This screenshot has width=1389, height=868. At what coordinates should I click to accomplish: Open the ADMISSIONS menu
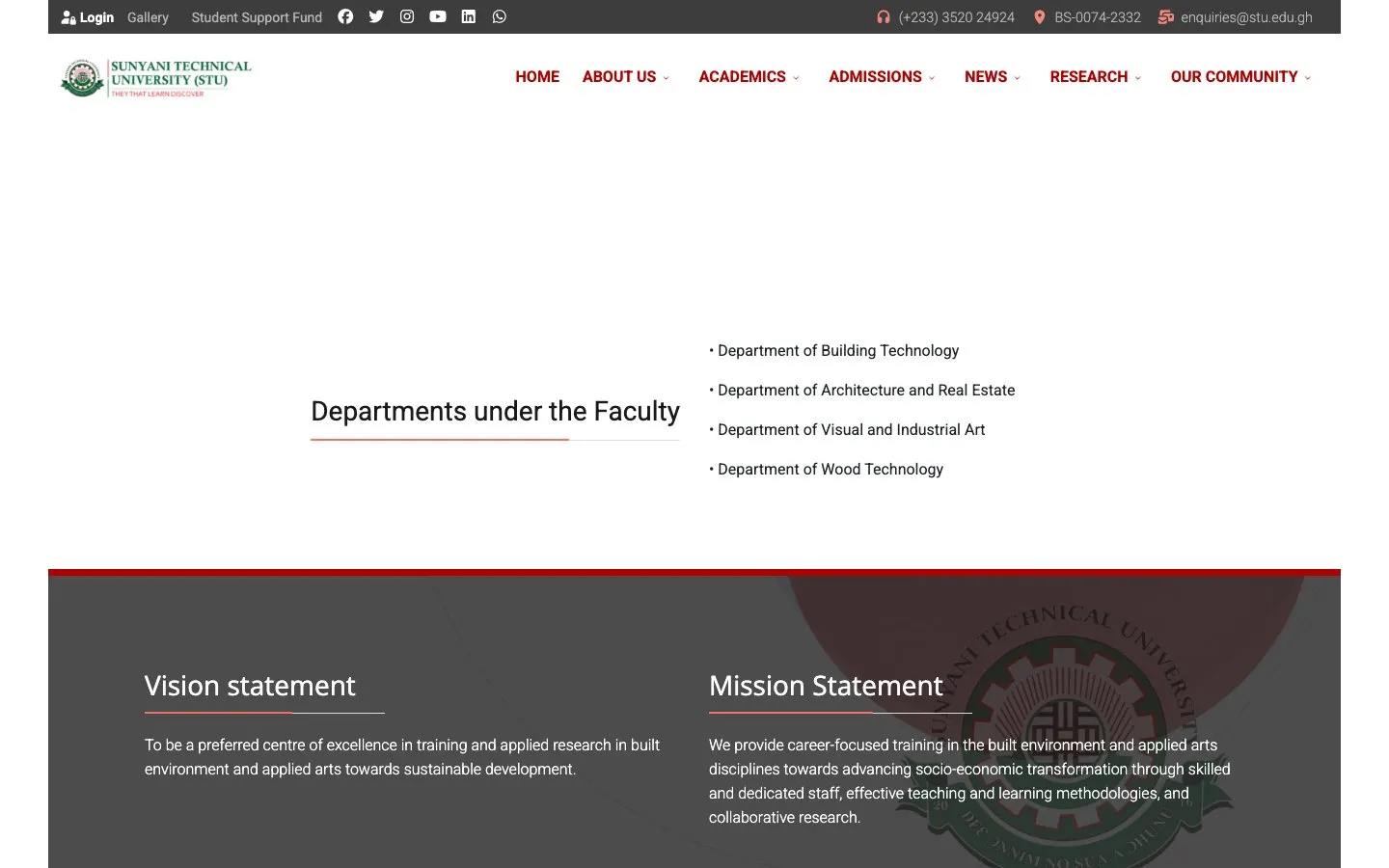pyautogui.click(x=876, y=77)
